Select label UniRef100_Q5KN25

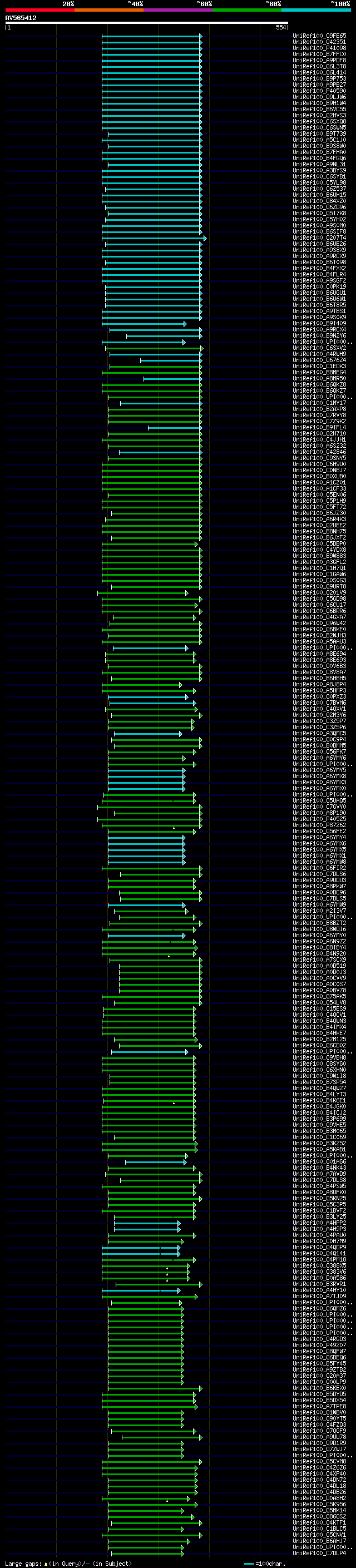coord(319,1198)
